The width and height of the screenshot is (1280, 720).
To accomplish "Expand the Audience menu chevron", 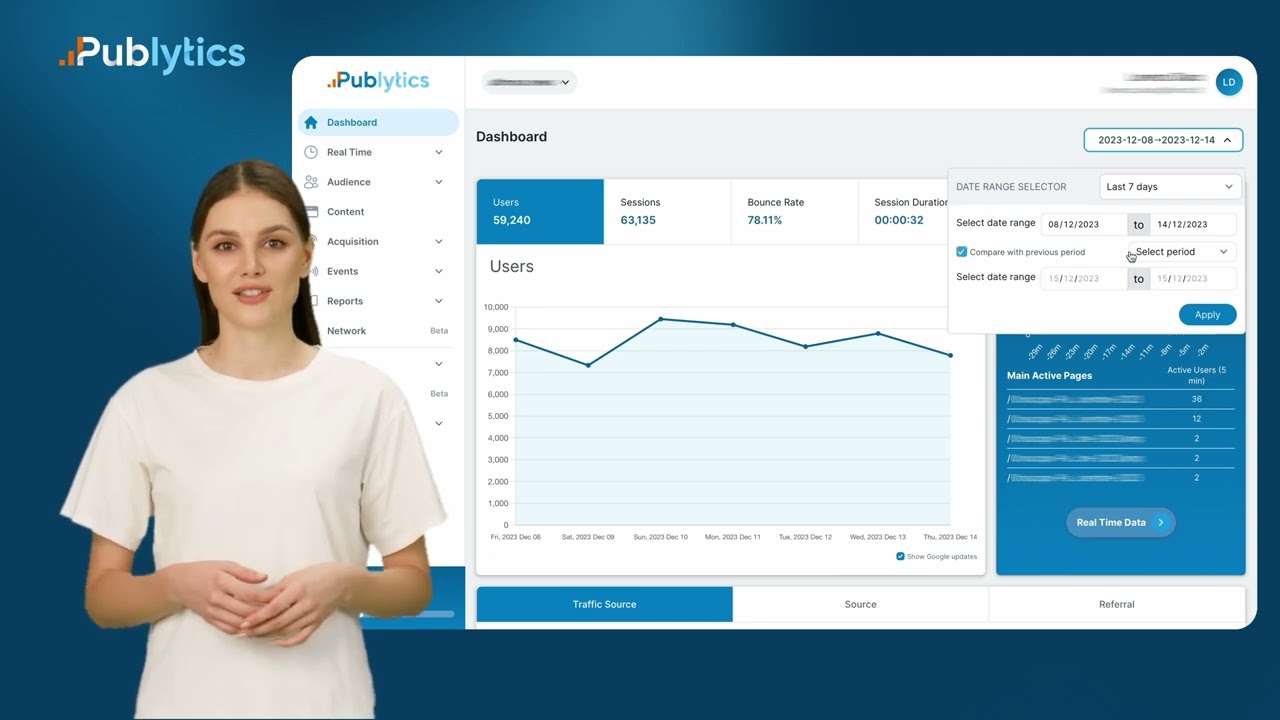I will (x=438, y=182).
